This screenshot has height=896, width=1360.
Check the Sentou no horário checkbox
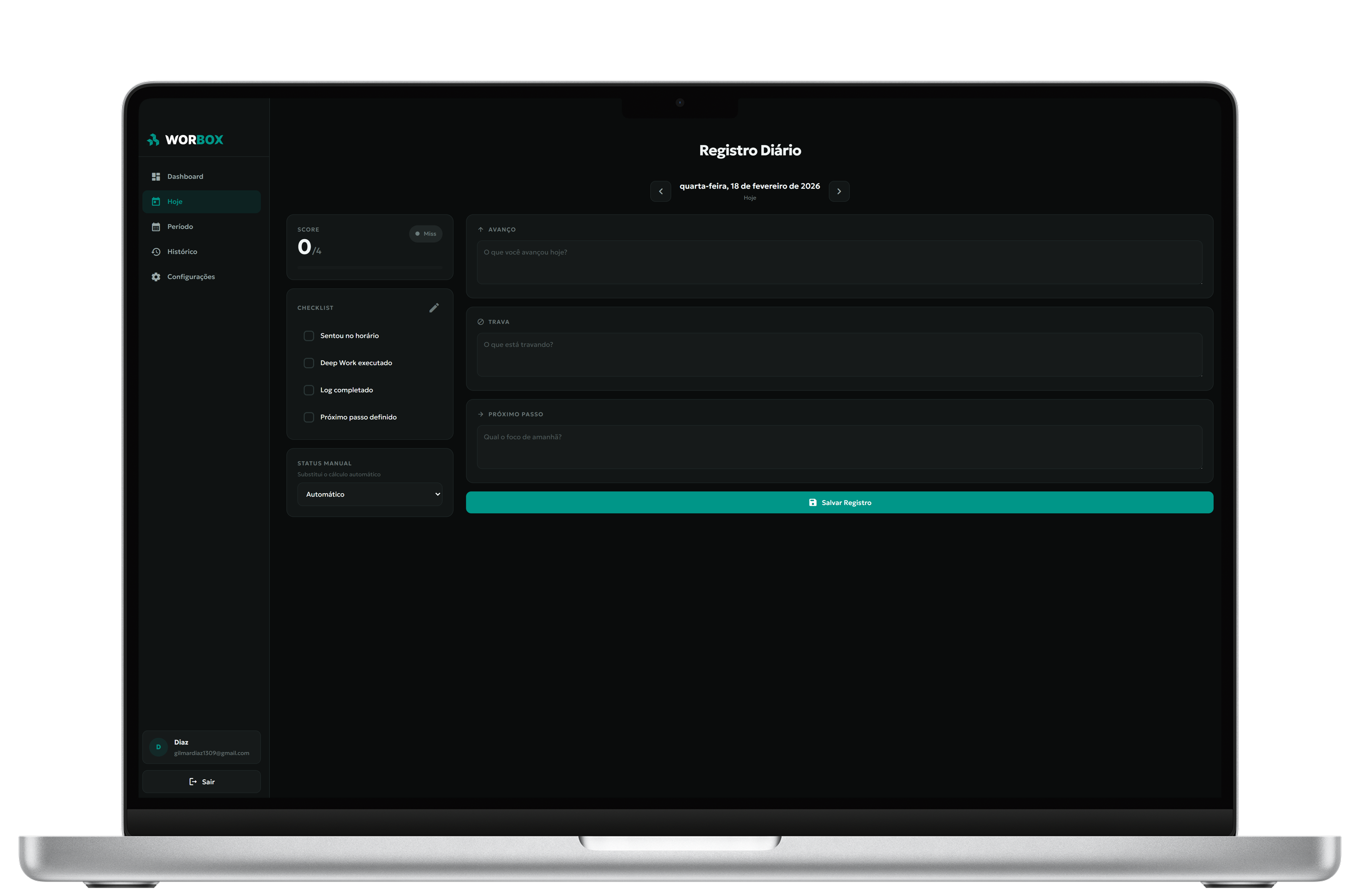click(309, 336)
